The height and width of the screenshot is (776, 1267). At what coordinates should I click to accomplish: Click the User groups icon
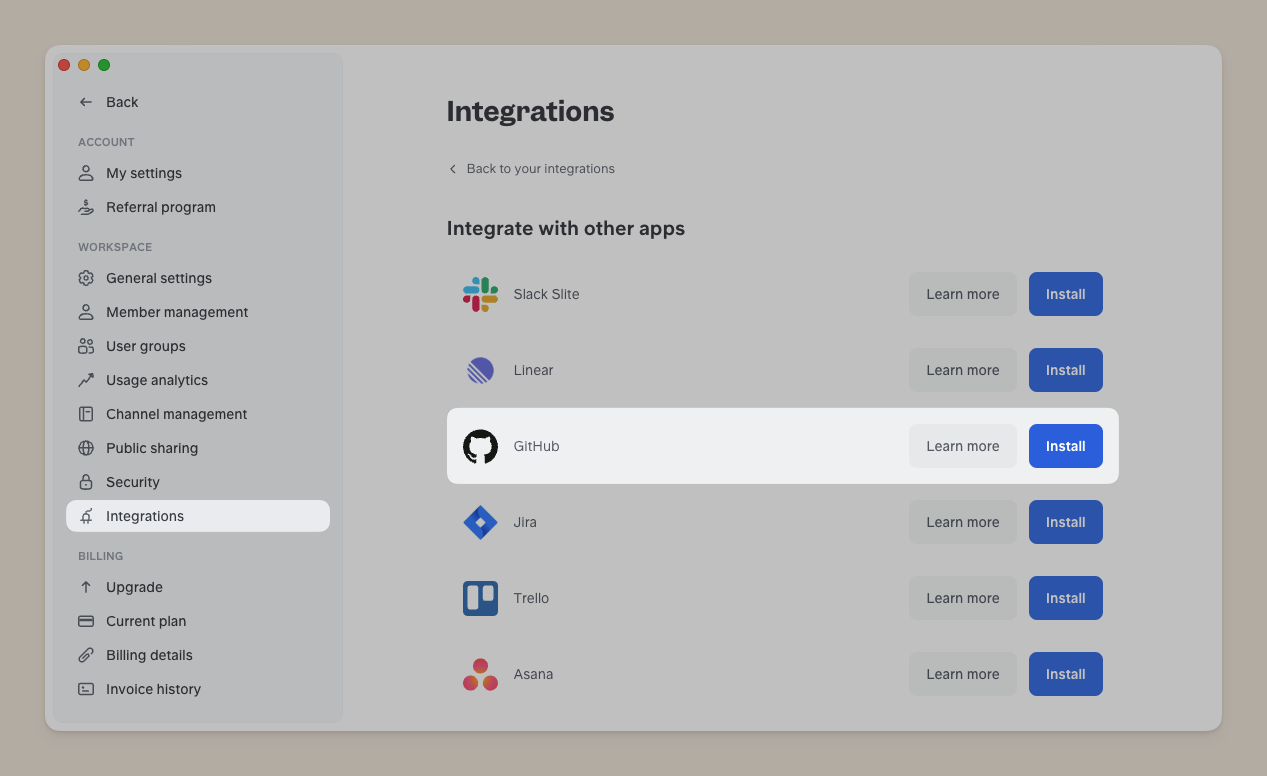[x=86, y=346]
